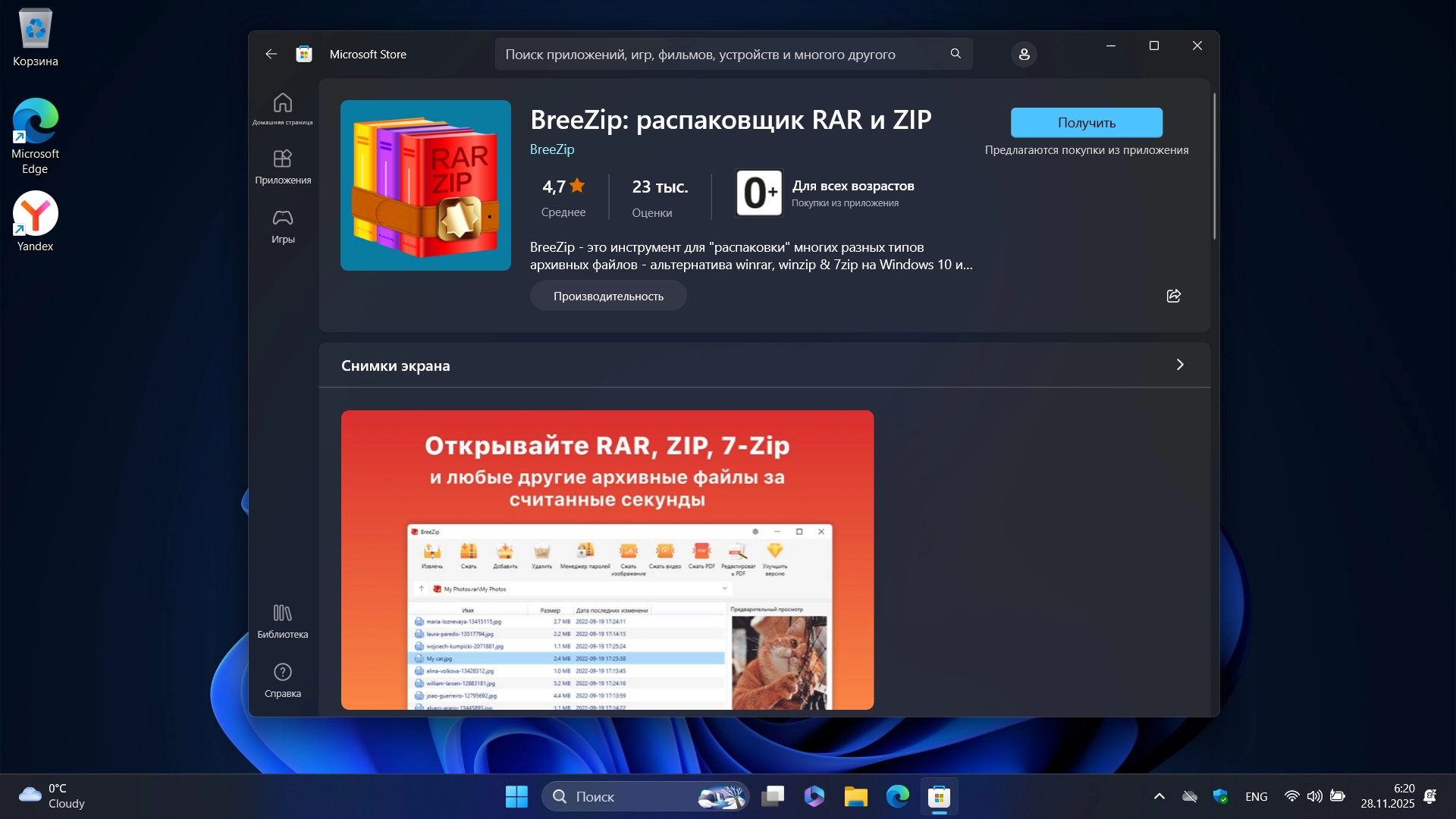
Task: Open the BreeZip publisher link
Action: coord(551,149)
